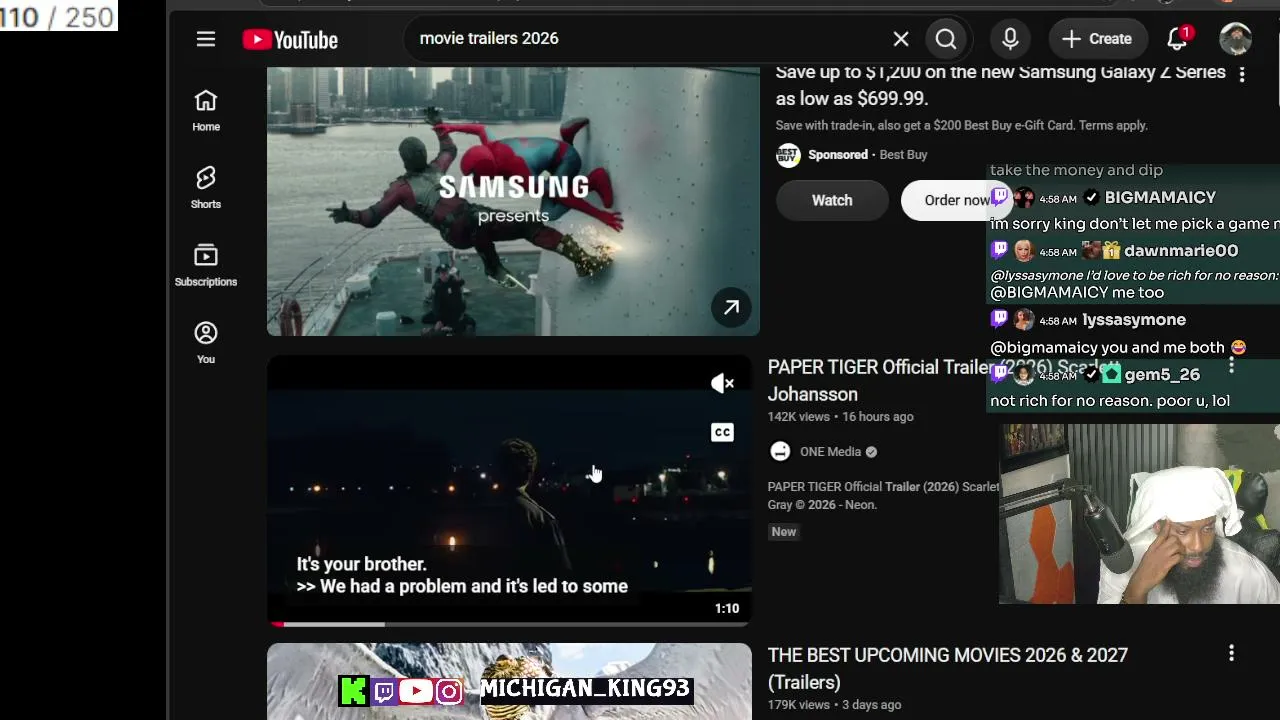Run search with the magnifier button

[946, 39]
